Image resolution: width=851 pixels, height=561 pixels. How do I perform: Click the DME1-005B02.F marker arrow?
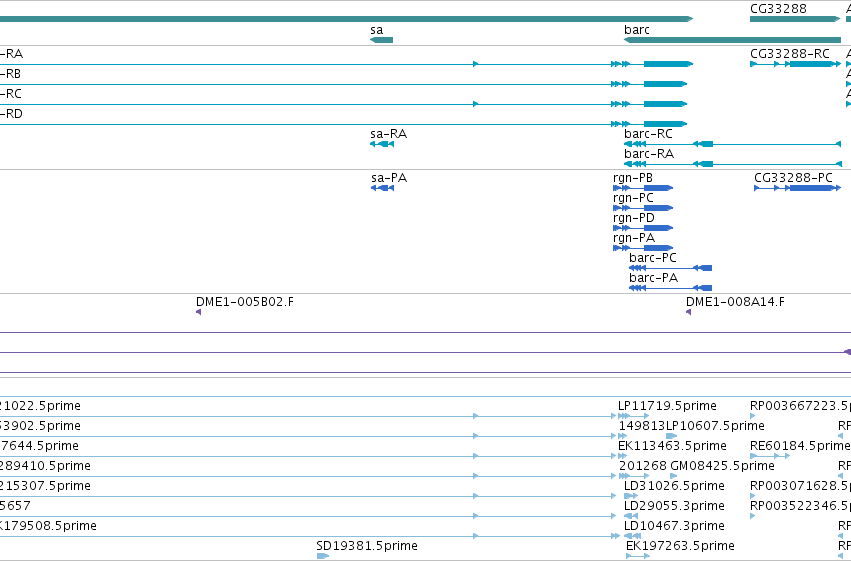pos(199,312)
